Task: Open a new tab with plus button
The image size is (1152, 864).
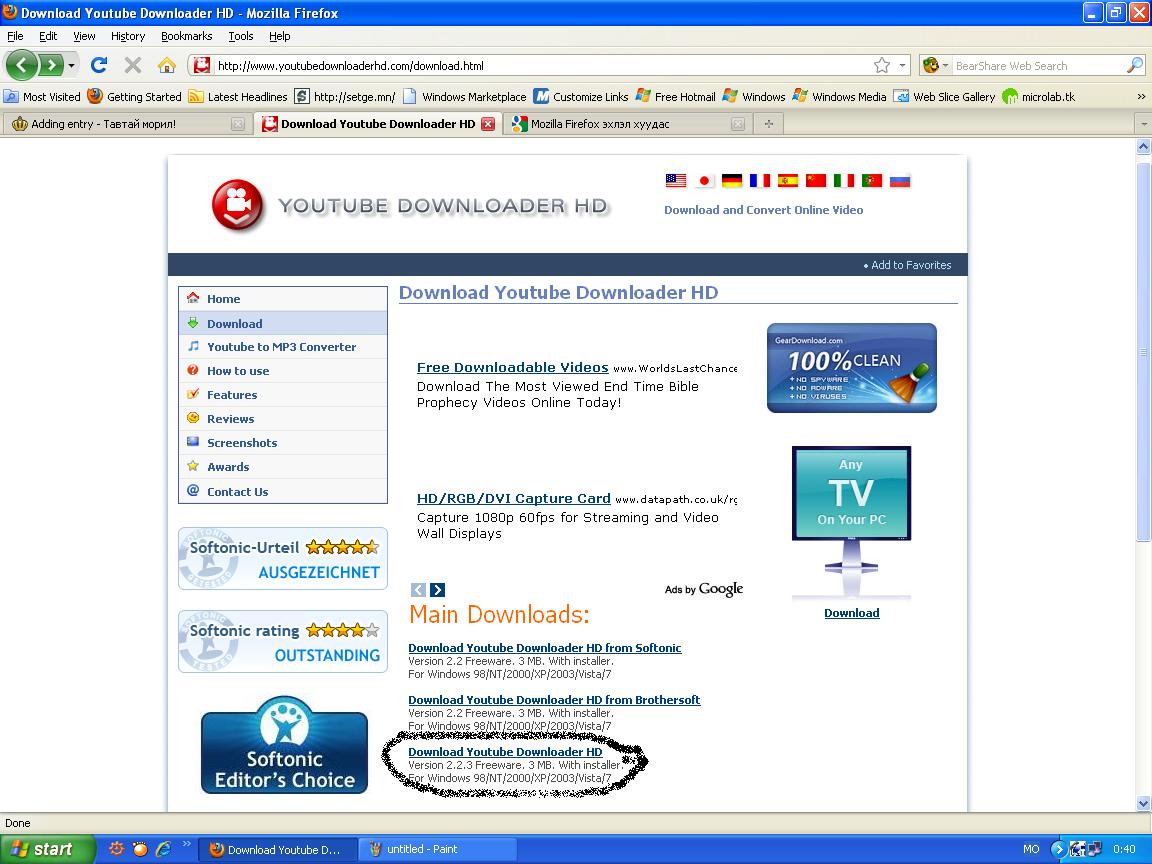Action: (768, 124)
